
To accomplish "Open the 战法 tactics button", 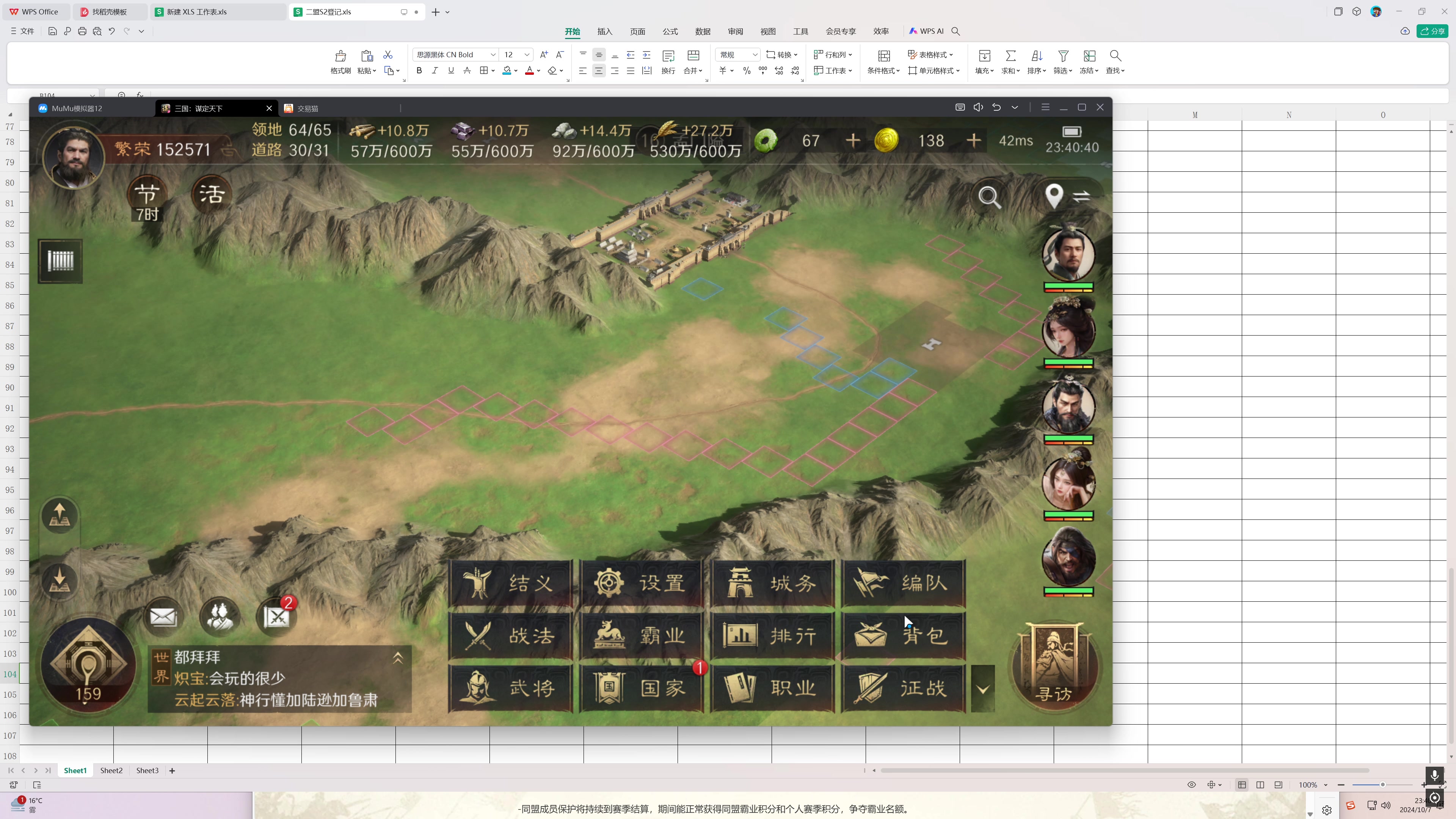I will pyautogui.click(x=510, y=636).
